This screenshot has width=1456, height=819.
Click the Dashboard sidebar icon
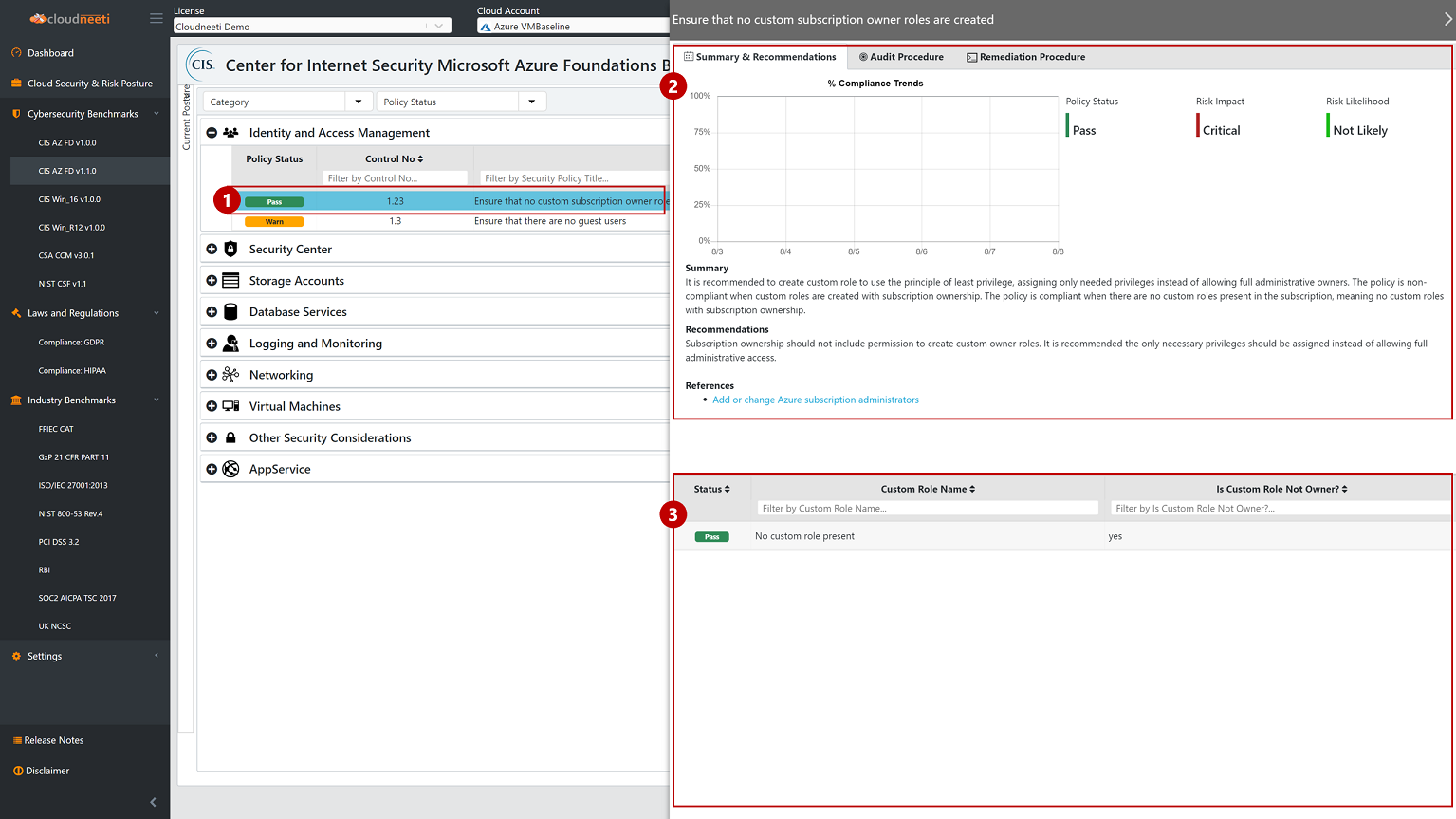point(16,53)
